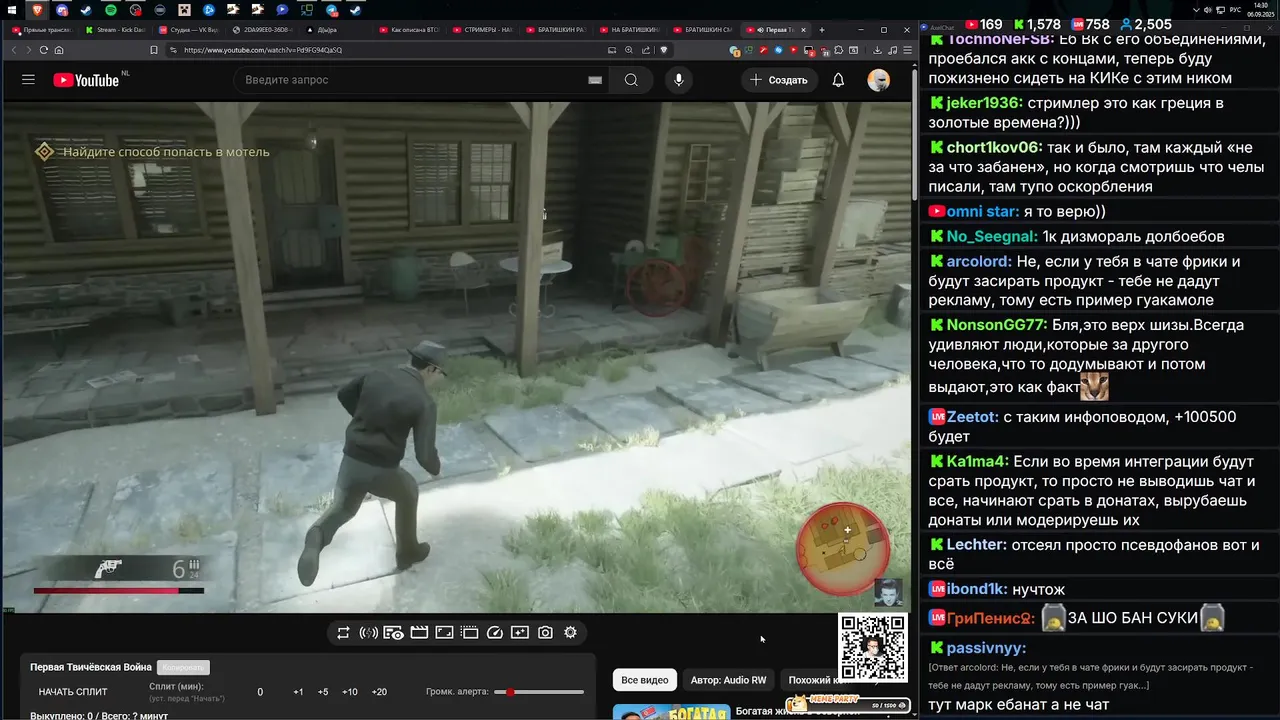1280x720 pixels.
Task: Open Brave browser in the taskbar
Action: 38,10
